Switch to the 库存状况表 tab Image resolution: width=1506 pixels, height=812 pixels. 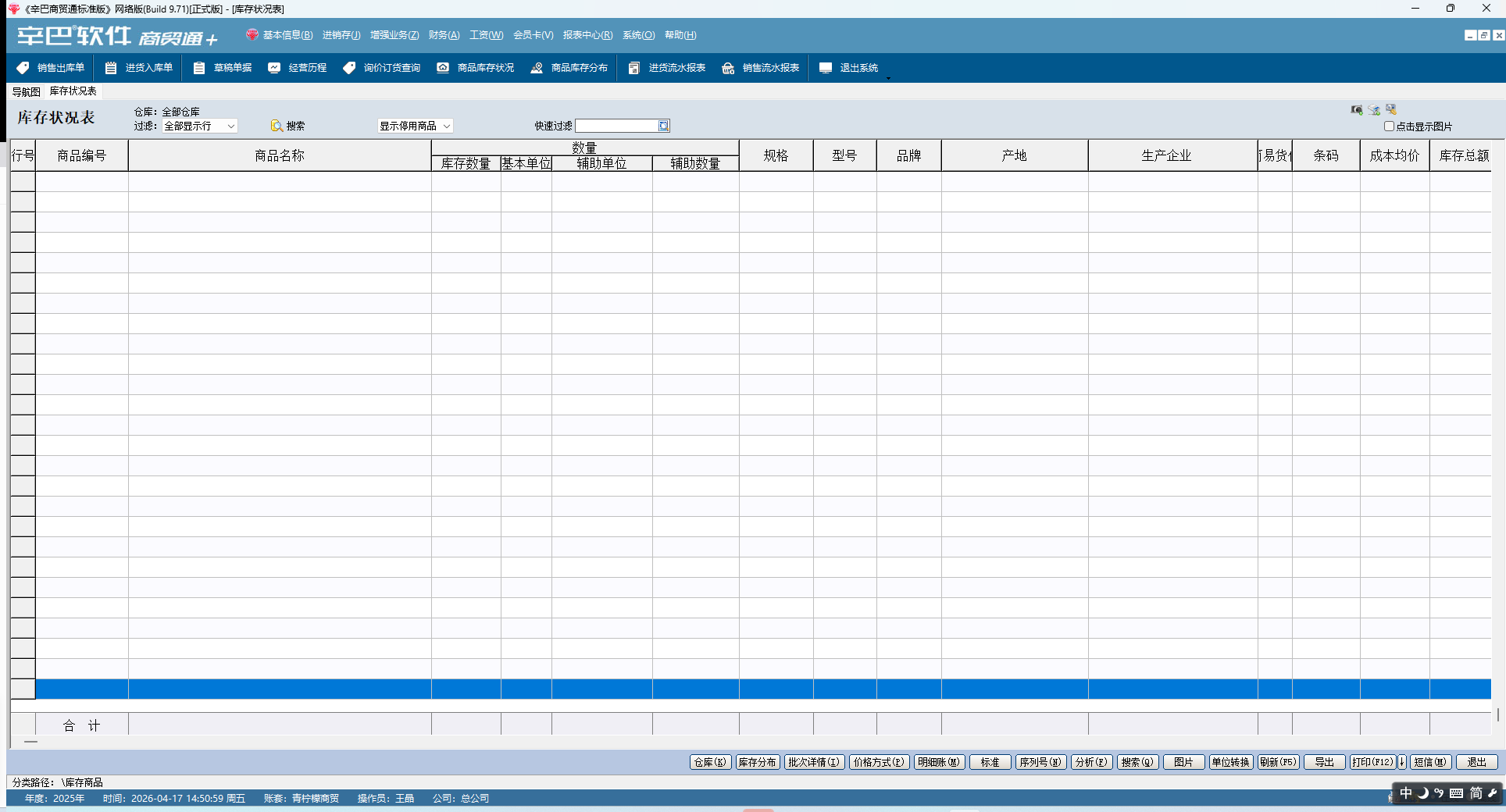(x=73, y=91)
